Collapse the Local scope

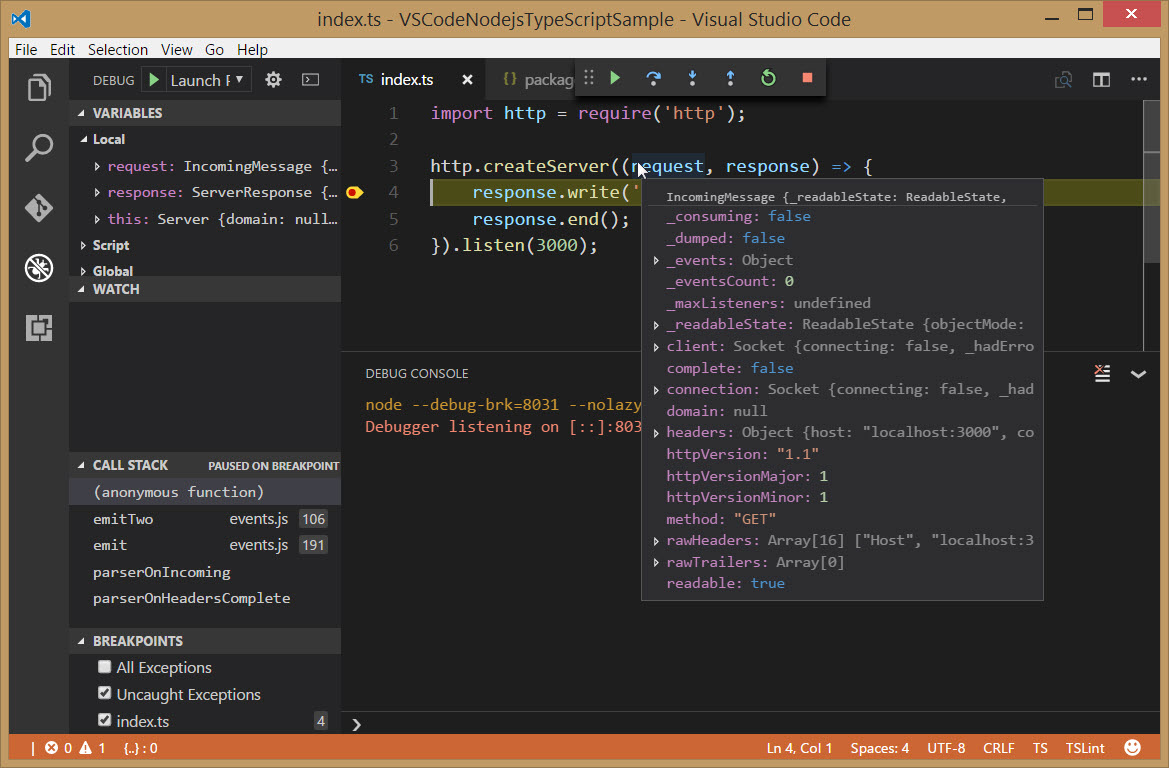pos(84,139)
